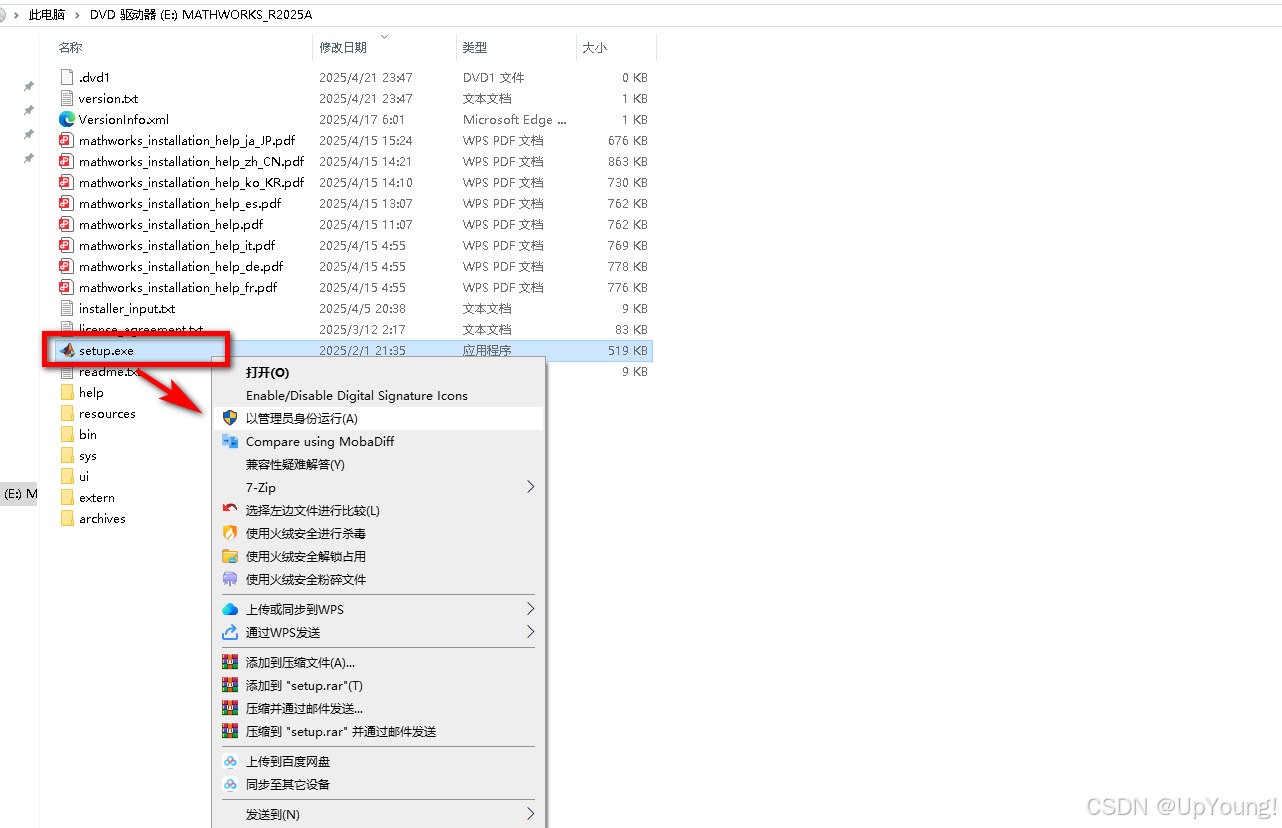Screen dimensions: 1282x828
Task: Click the MobaDiff compare icon
Action: 230,441
